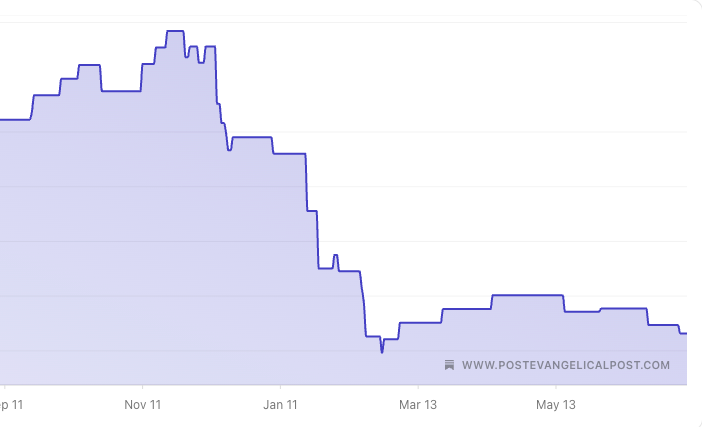This screenshot has height=427, width=702.
Task: Click the tick mark above May 13
Action: [556, 387]
